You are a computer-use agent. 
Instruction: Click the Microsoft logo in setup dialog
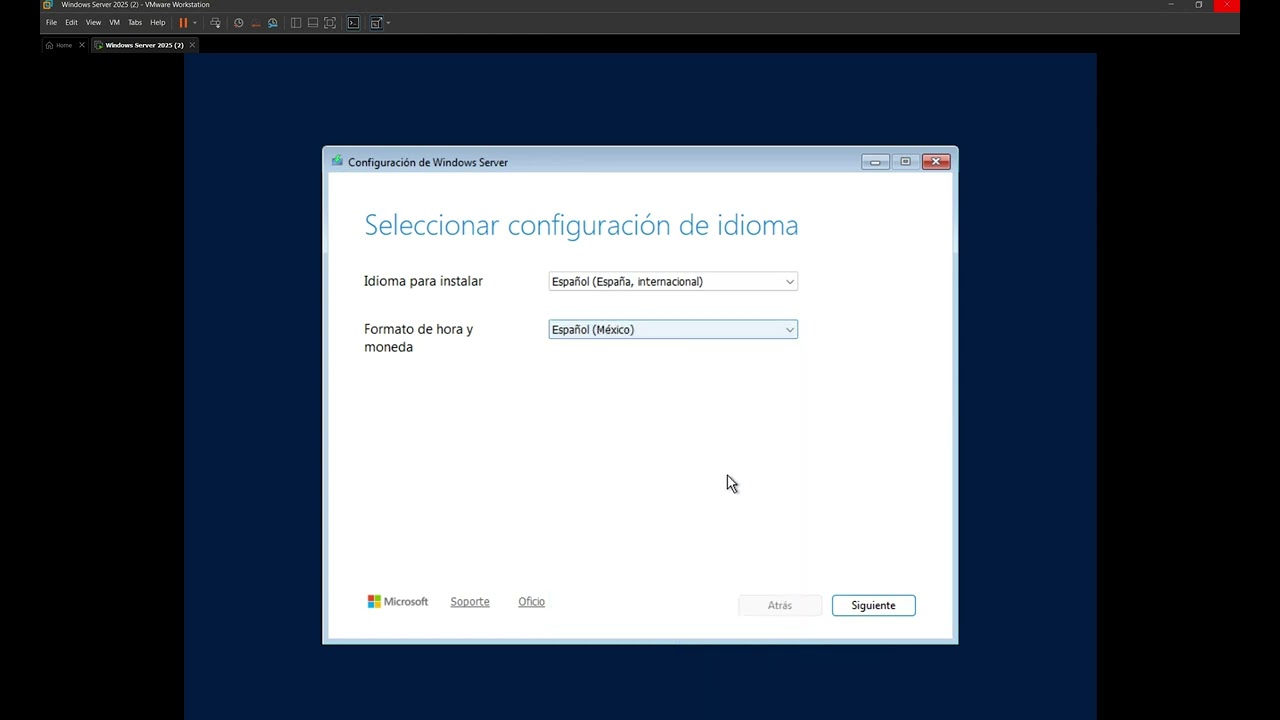(x=398, y=602)
